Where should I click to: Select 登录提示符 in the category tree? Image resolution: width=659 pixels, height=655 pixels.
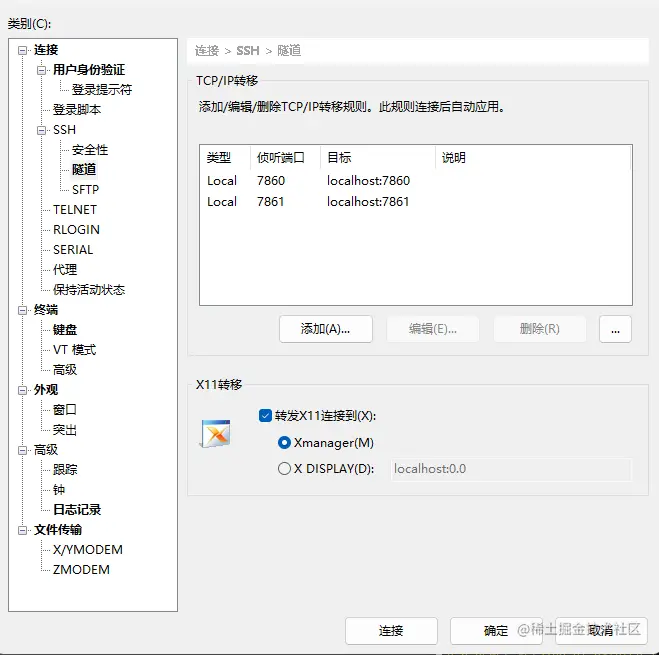tap(102, 90)
